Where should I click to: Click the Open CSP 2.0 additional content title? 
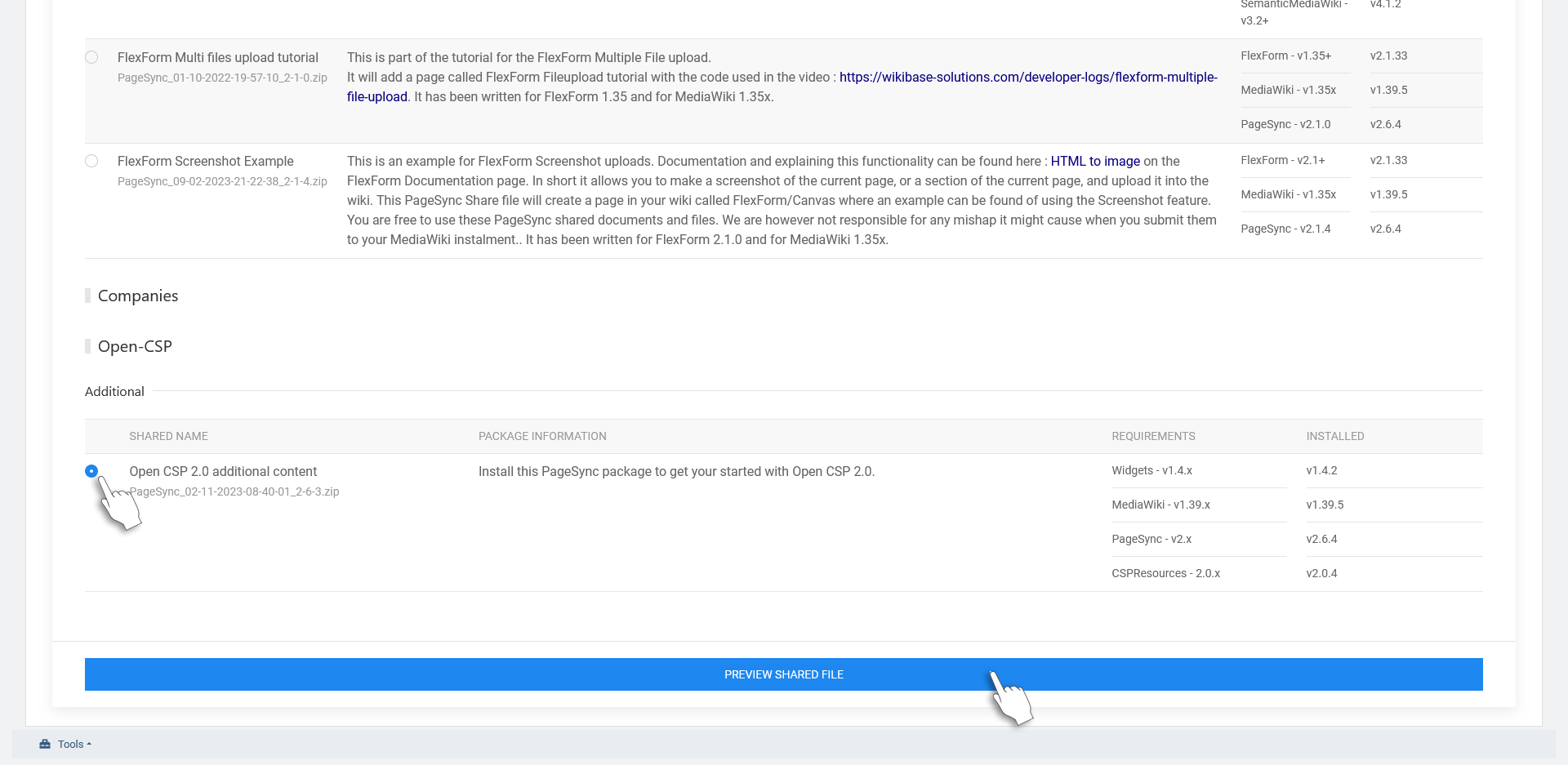[x=223, y=471]
